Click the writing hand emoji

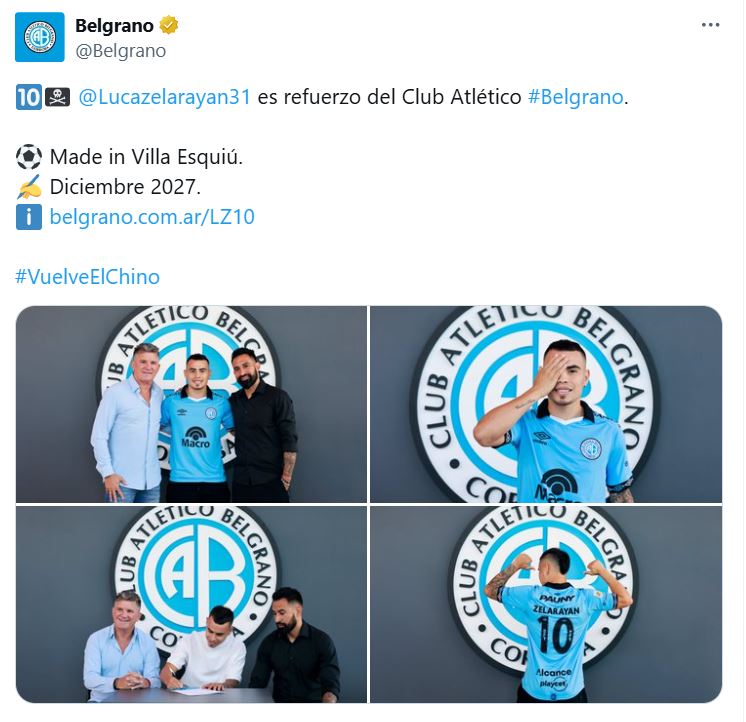click(29, 187)
